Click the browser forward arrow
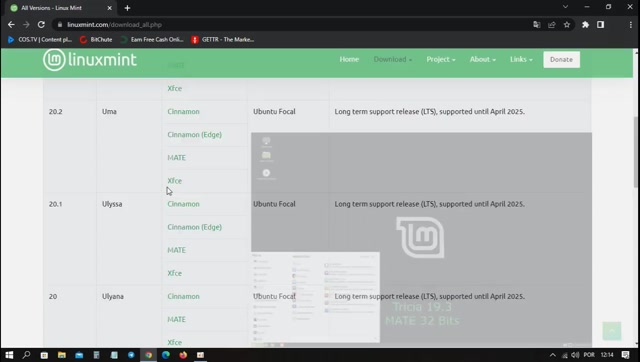This screenshot has height=362, width=640. pyautogui.click(x=26, y=24)
